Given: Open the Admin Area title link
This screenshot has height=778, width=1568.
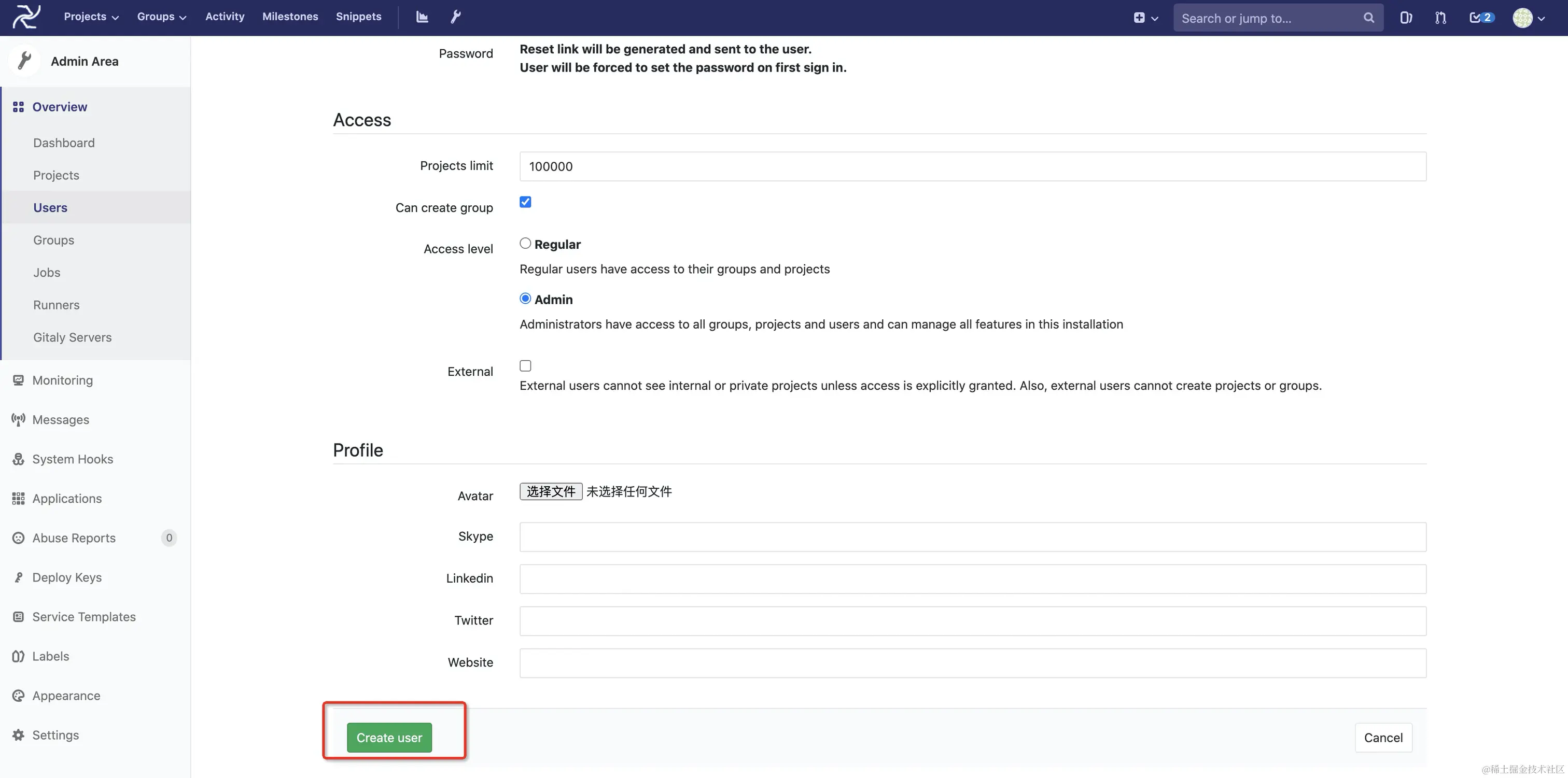Looking at the screenshot, I should [x=85, y=62].
